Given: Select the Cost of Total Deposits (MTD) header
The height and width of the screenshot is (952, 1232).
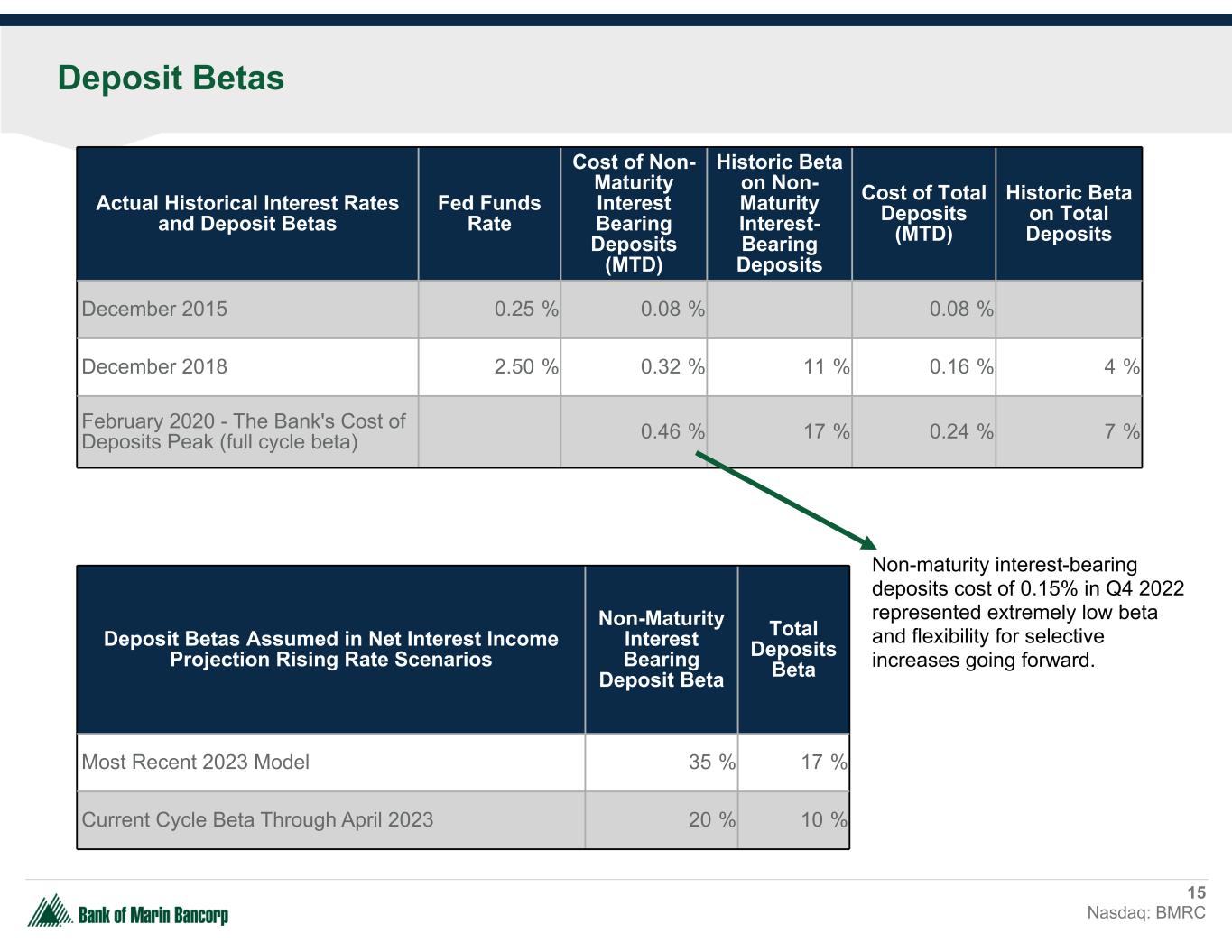Looking at the screenshot, I should [923, 214].
